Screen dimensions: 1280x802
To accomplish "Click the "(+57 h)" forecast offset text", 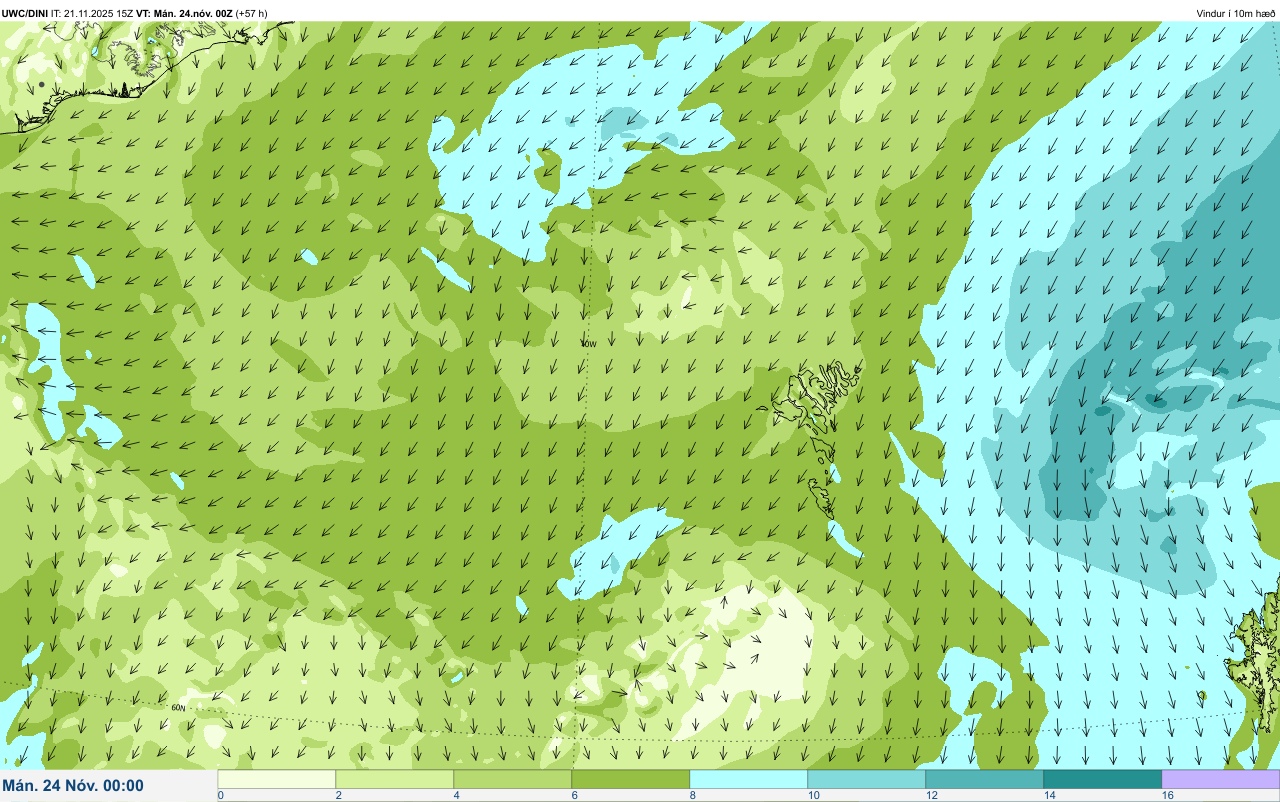I will click(251, 13).
